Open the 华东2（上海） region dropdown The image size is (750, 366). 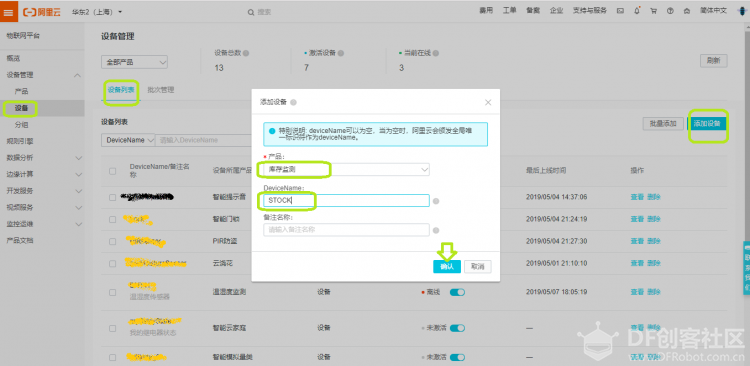(x=97, y=12)
